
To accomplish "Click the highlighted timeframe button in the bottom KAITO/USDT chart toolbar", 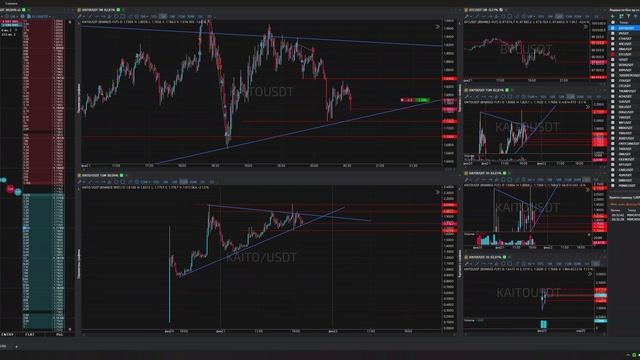I will [x=184, y=182].
